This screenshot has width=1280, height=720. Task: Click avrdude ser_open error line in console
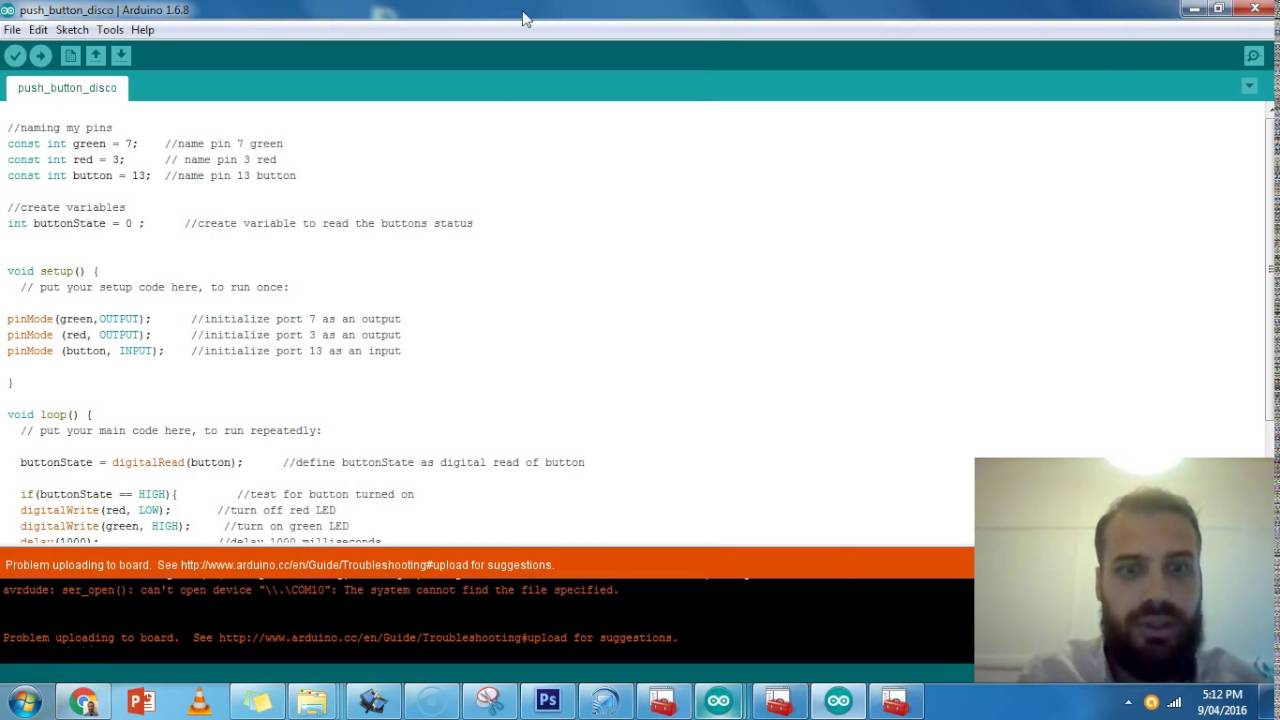click(x=311, y=590)
